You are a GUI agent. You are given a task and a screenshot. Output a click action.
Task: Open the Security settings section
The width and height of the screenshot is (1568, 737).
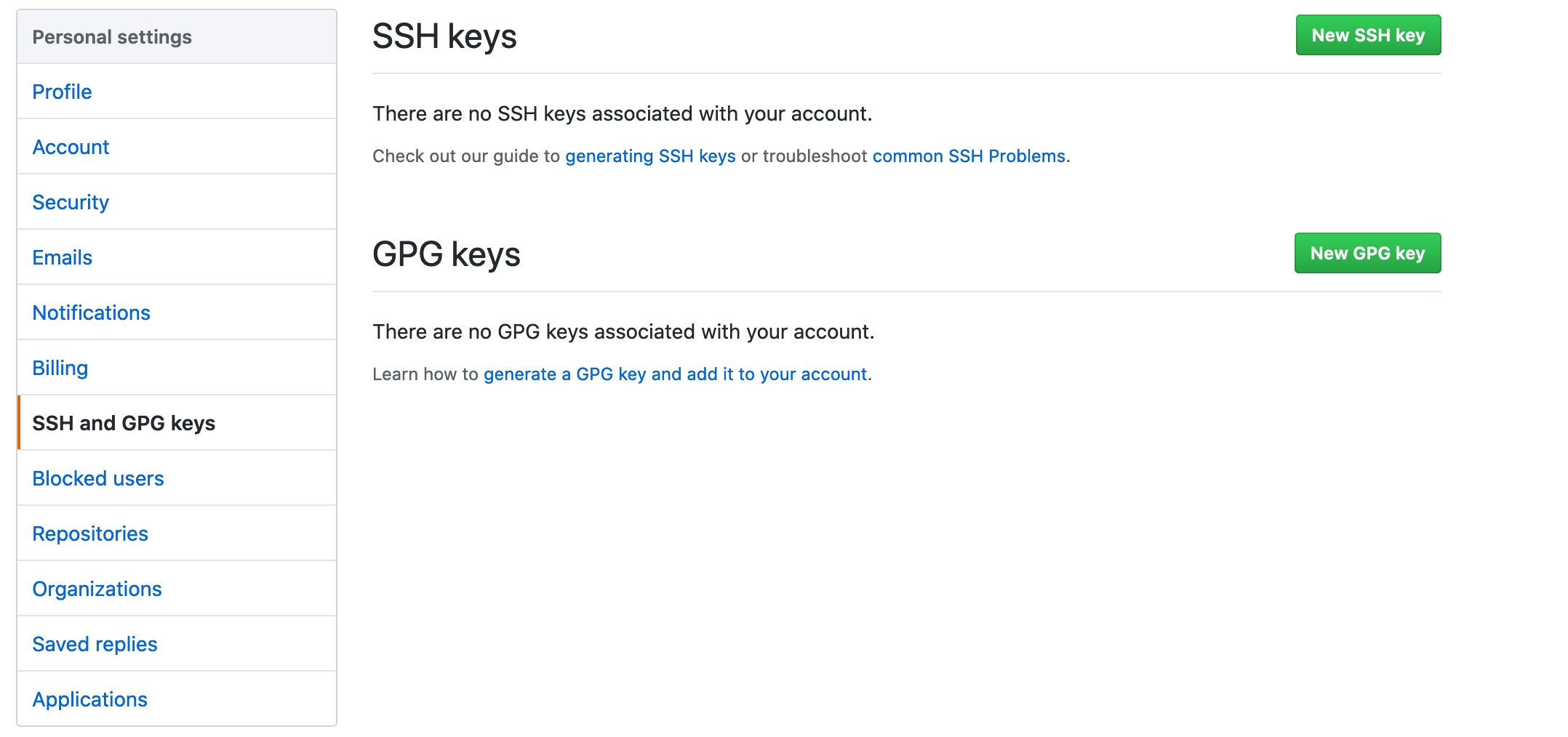71,202
